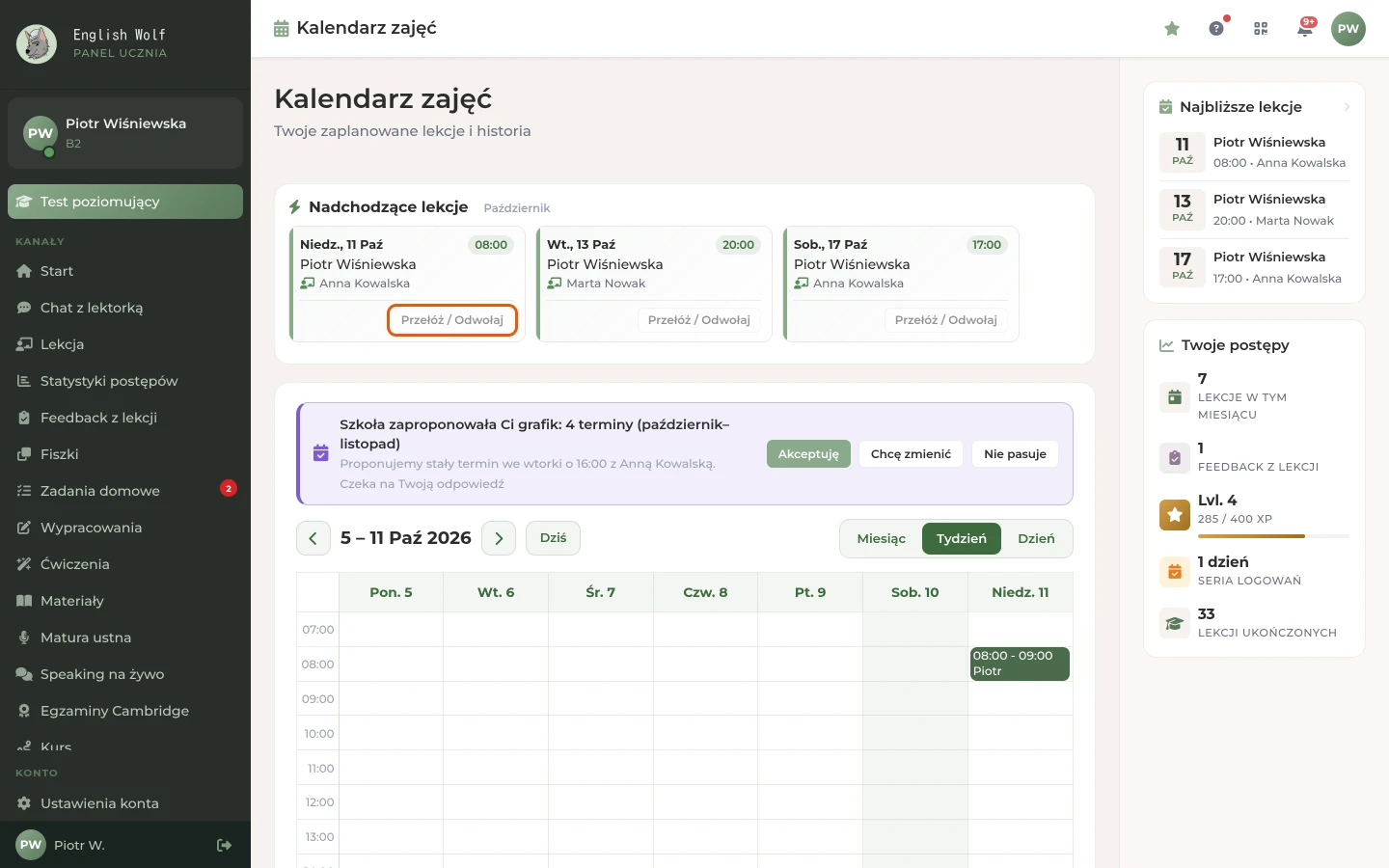The height and width of the screenshot is (868, 1389).
Task: Click the logout icon beside Piotr W.
Action: pyautogui.click(x=224, y=845)
